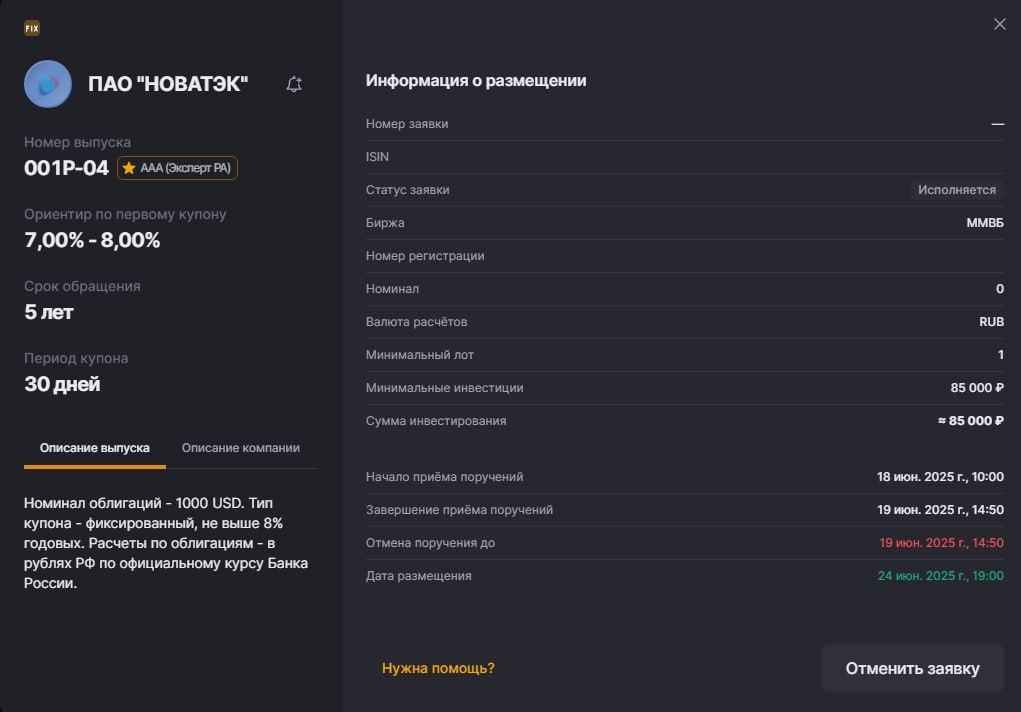
Task: Click the ММВБ exchange value
Action: (985, 223)
